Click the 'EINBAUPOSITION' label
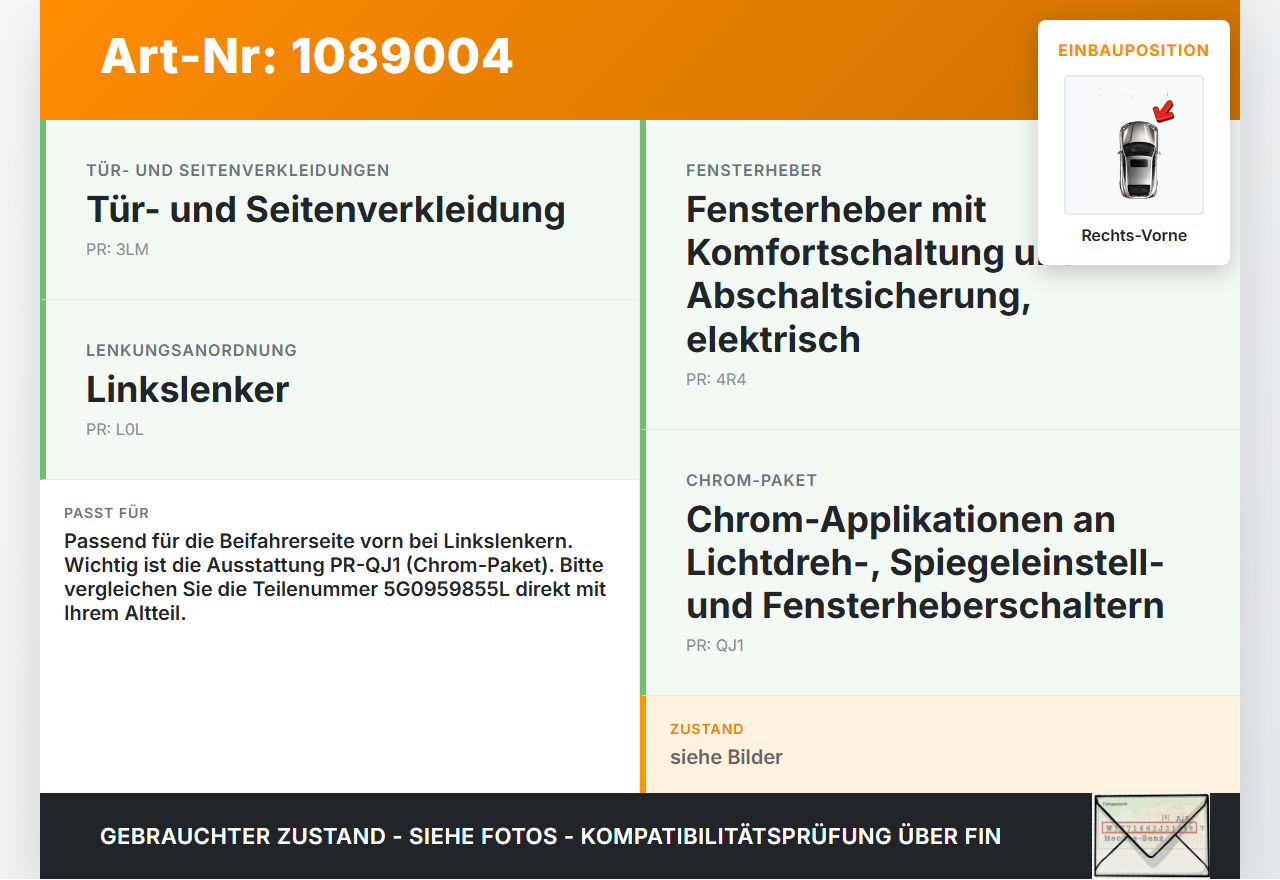The width and height of the screenshot is (1280, 880). coord(1134,50)
